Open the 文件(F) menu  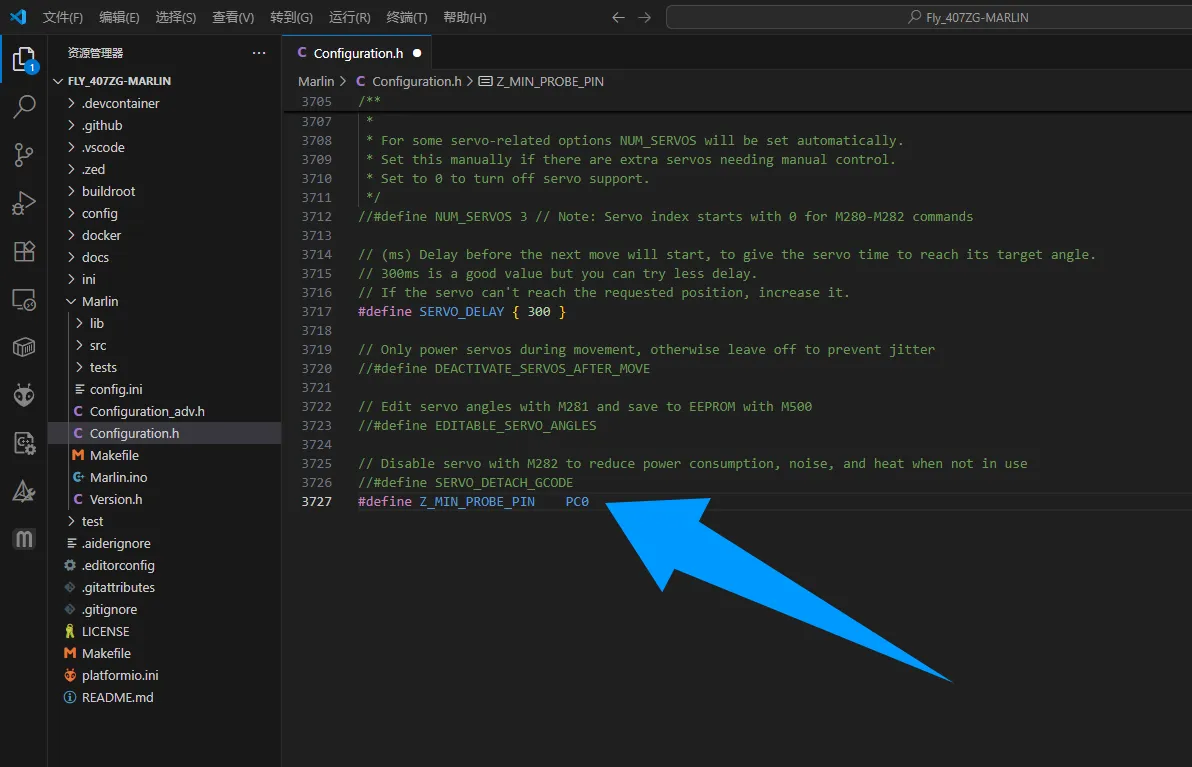click(x=63, y=17)
